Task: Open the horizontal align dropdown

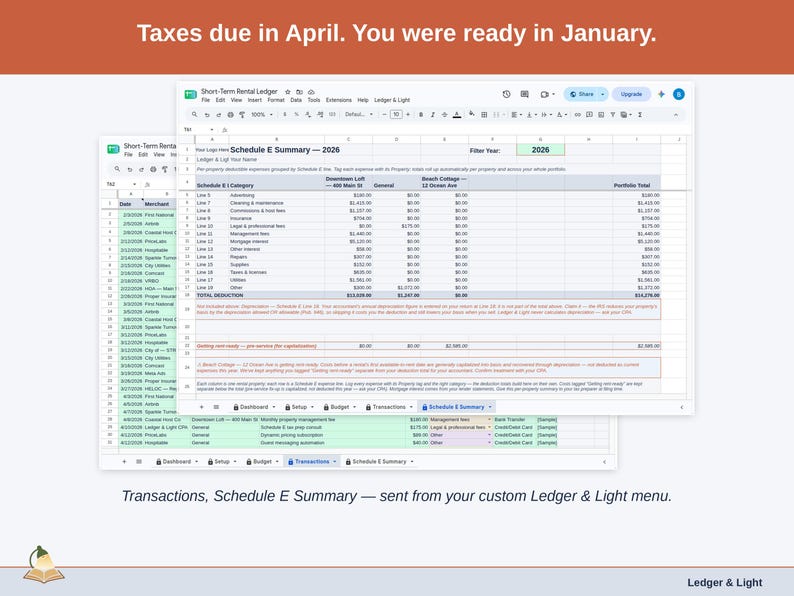Action: pos(515,115)
